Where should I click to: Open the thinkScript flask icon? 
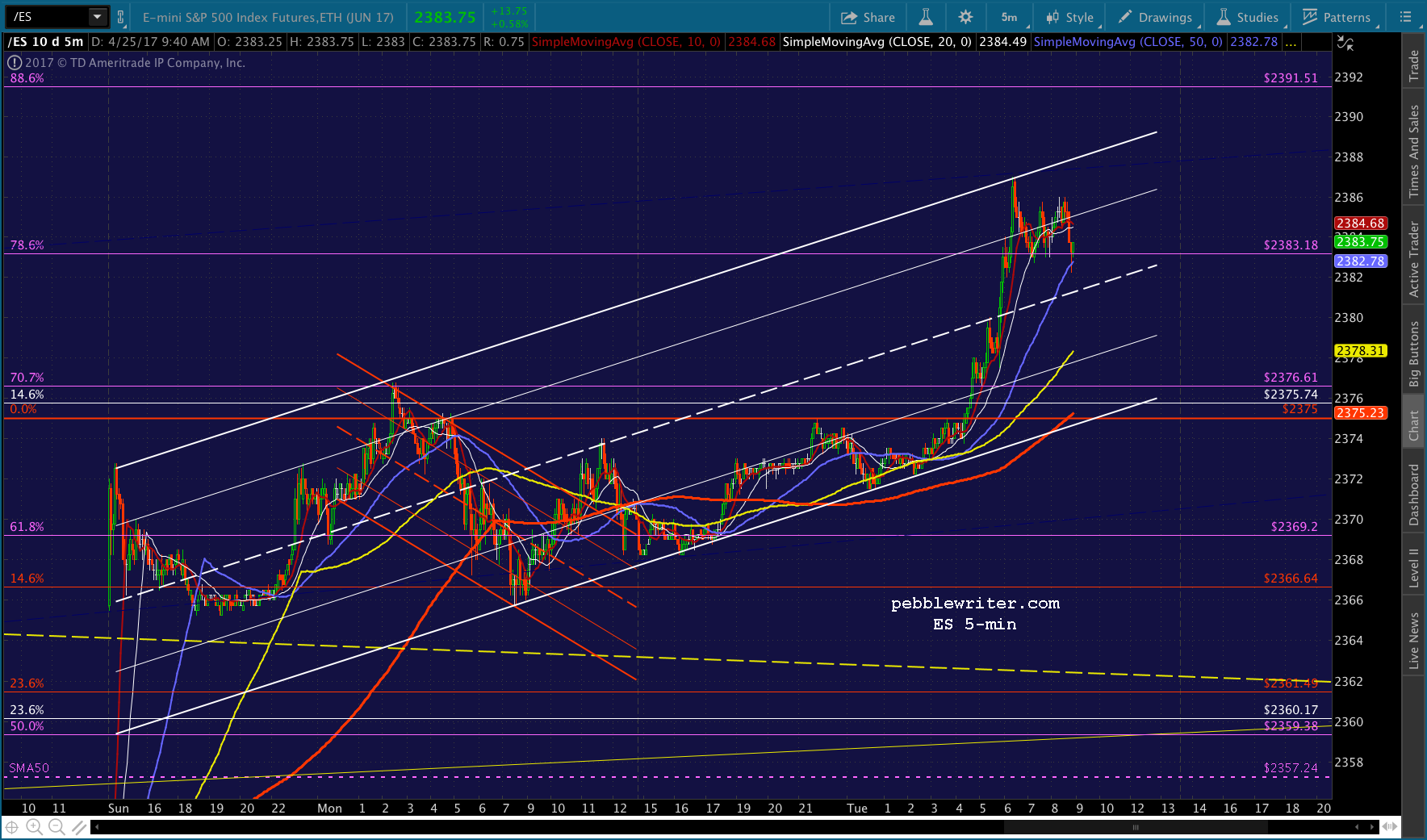point(926,17)
